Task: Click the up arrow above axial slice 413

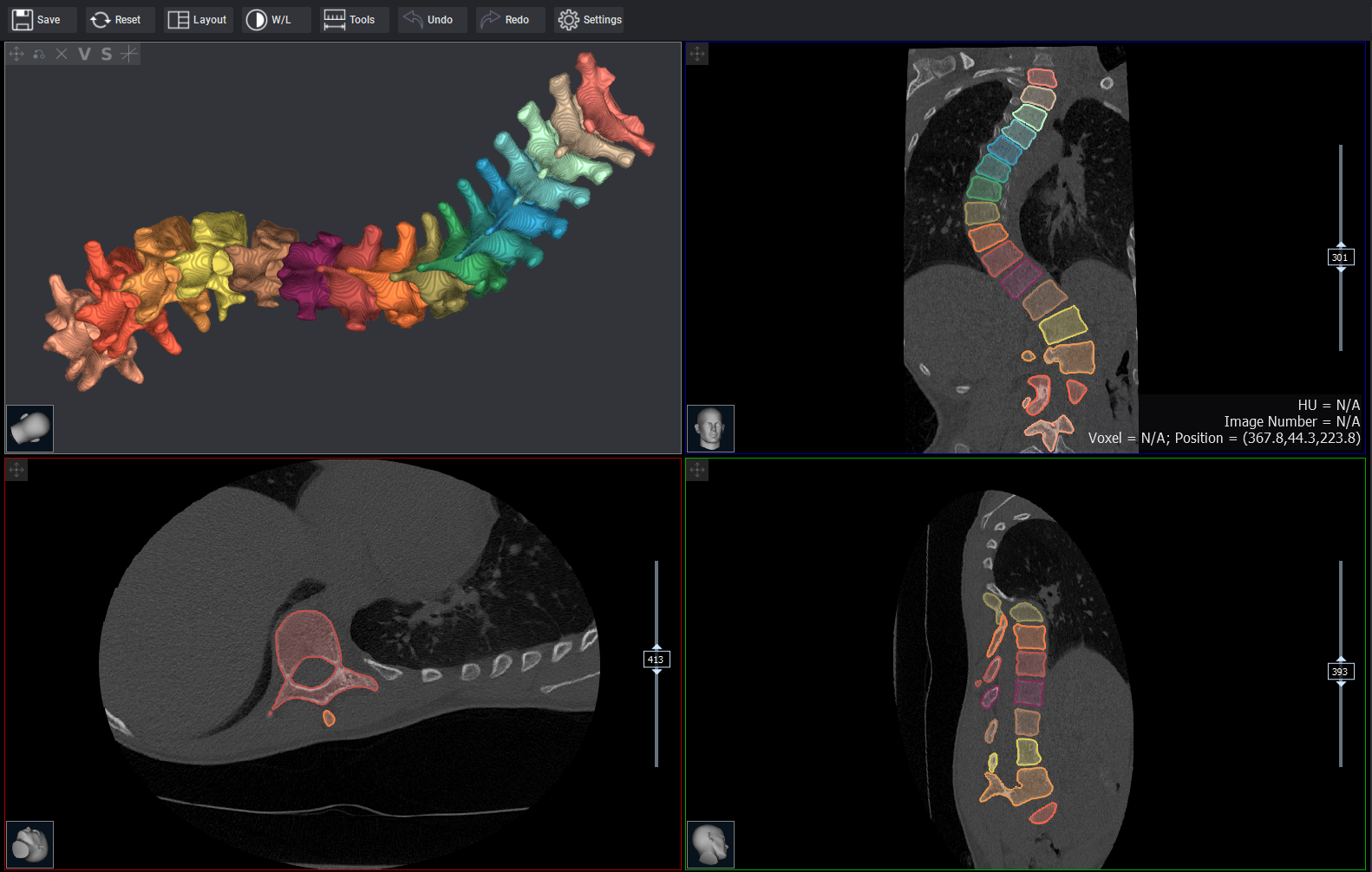Action: [x=657, y=647]
